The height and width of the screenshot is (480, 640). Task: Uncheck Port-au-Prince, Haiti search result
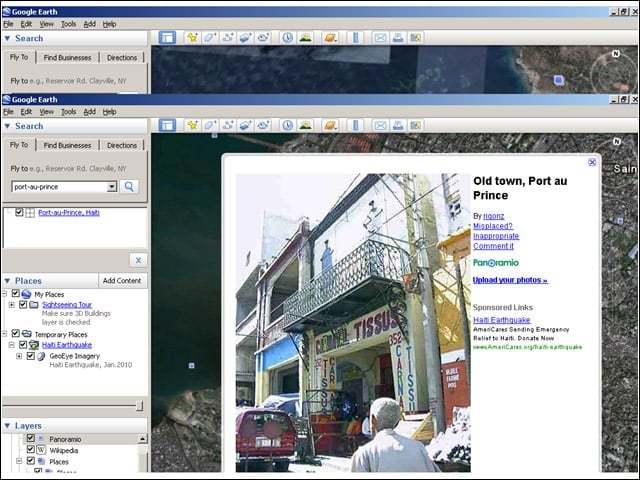click(x=19, y=212)
